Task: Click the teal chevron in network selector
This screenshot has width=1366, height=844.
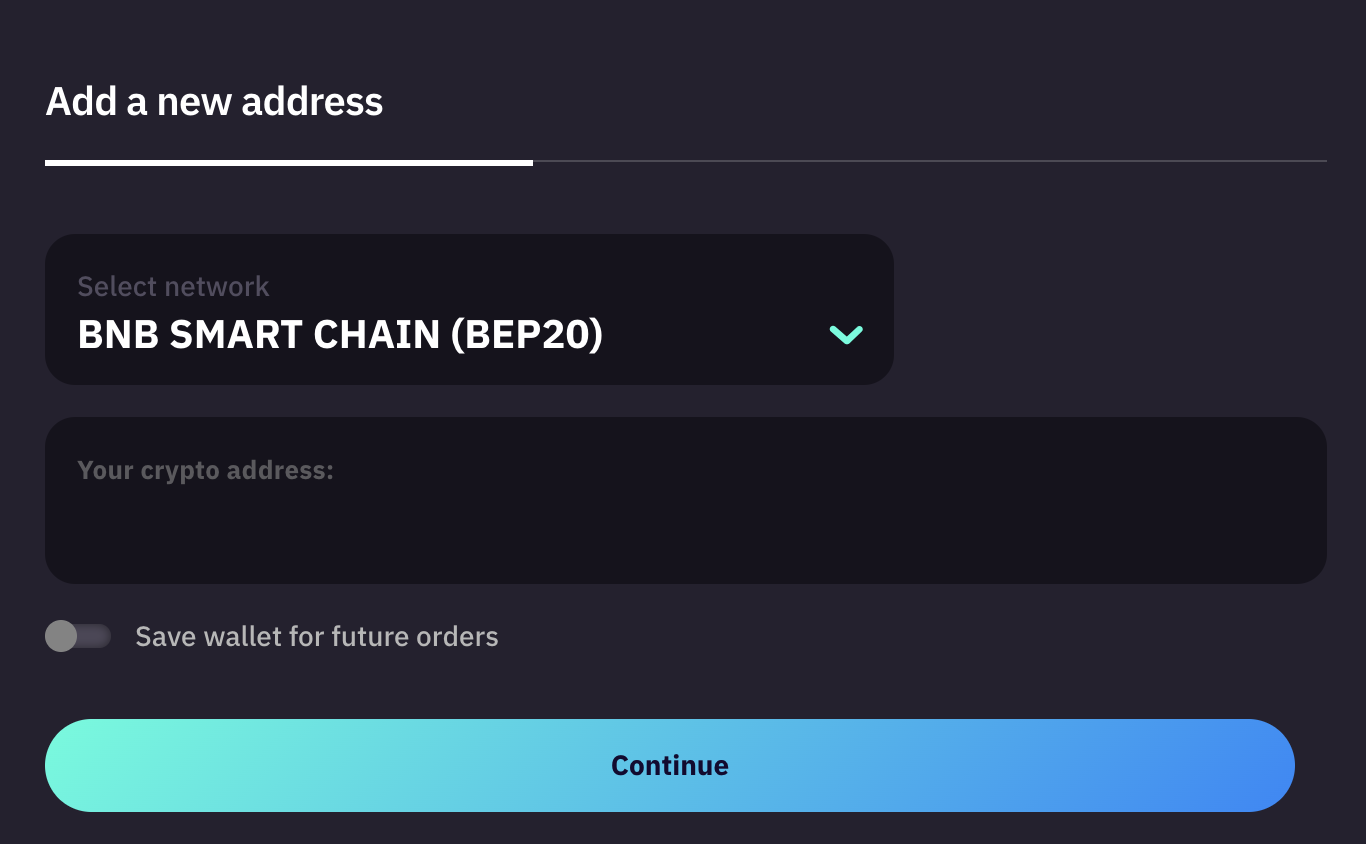Action: (846, 335)
